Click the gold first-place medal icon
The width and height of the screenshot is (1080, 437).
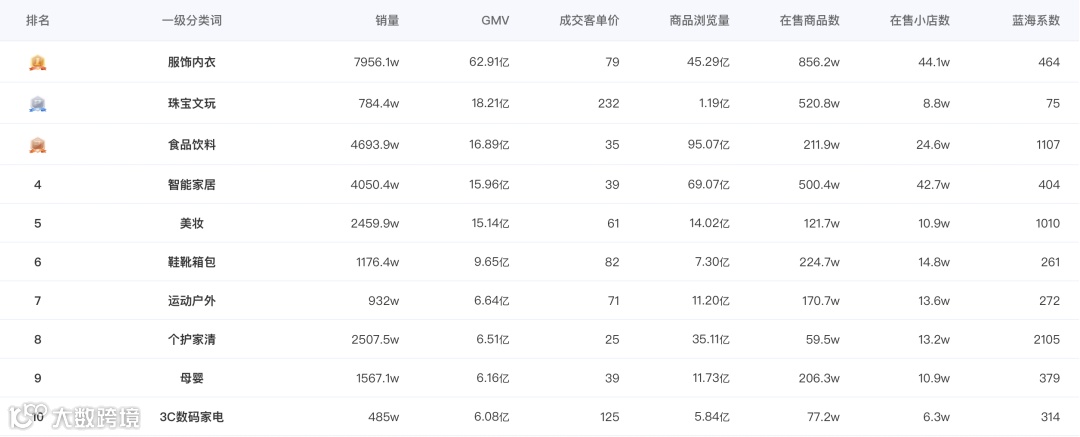pos(38,62)
